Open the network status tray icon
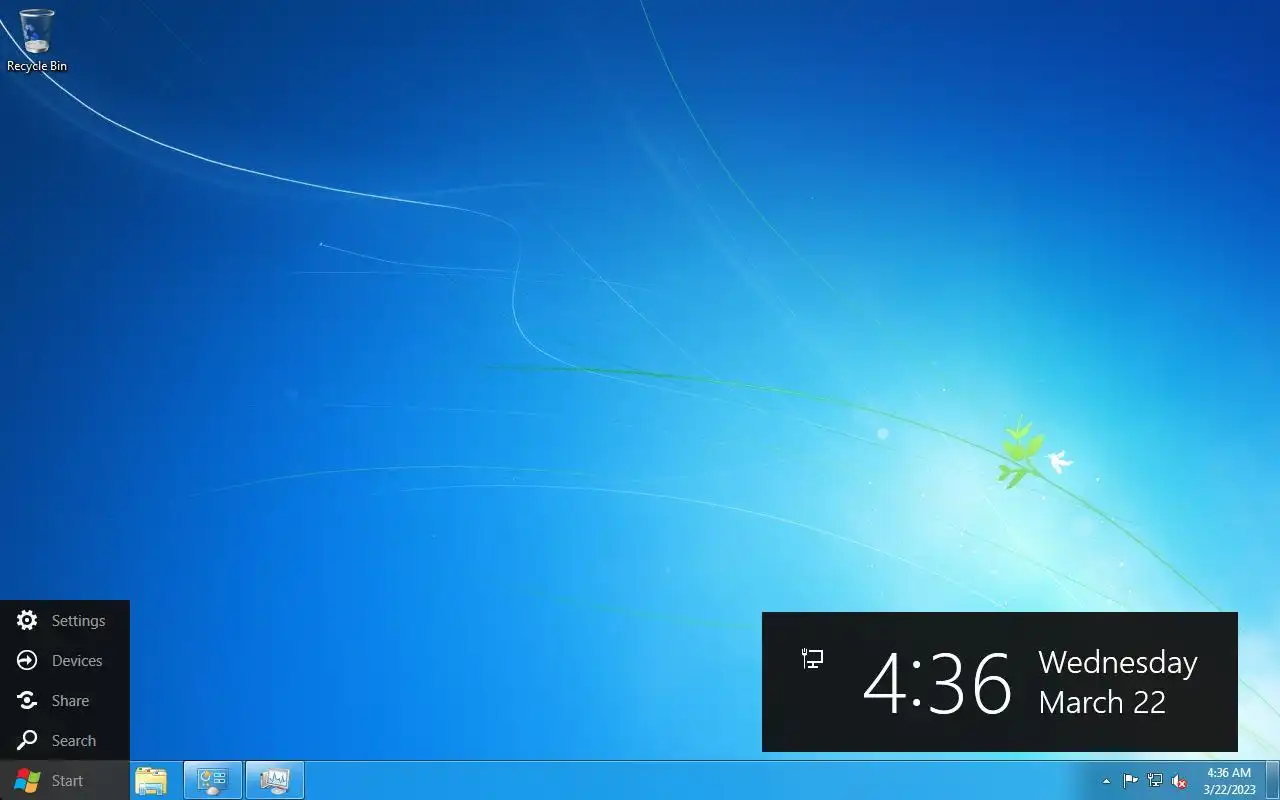 tap(1155, 781)
